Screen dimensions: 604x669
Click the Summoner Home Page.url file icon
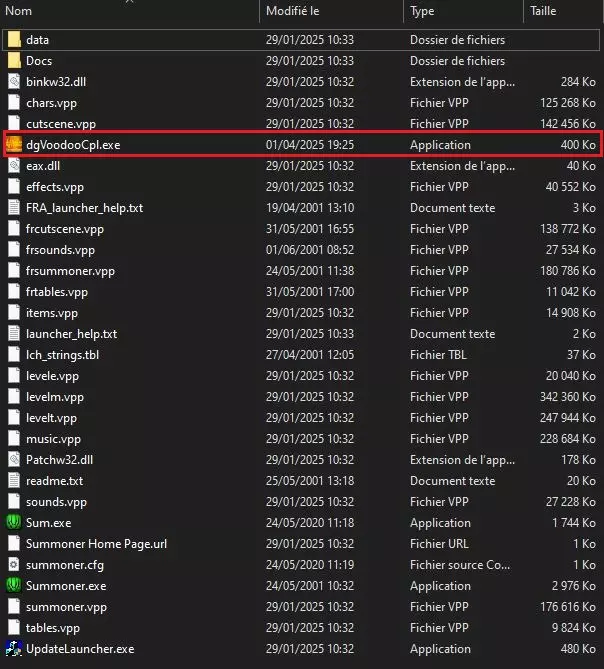pyautogui.click(x=14, y=544)
